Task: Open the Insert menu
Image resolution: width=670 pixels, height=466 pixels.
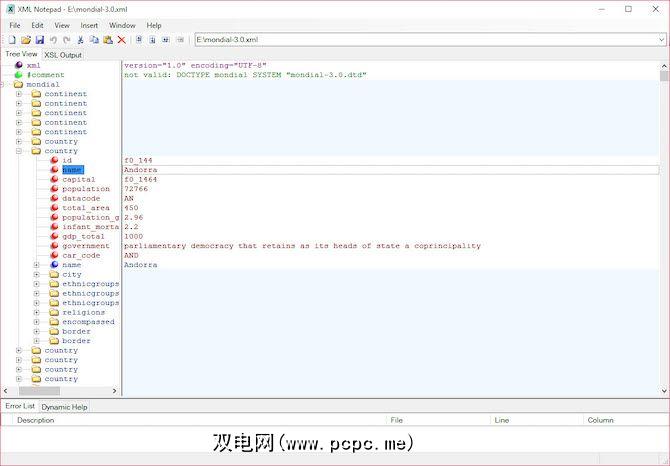Action: (x=89, y=25)
